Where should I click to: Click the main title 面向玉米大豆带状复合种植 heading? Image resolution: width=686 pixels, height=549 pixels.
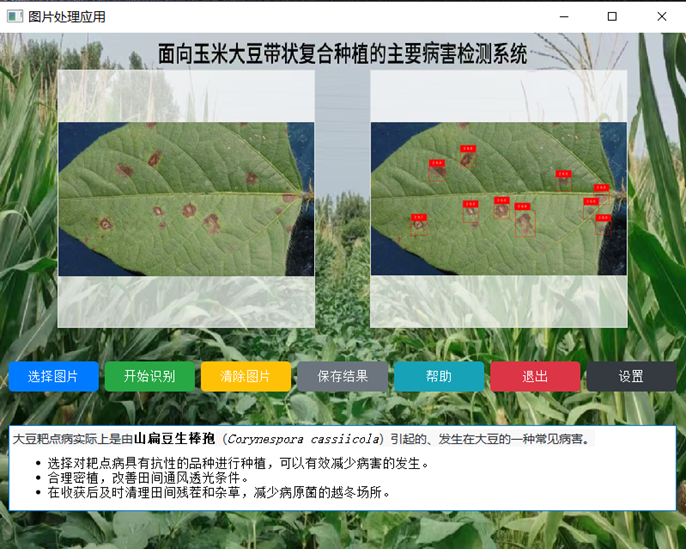pyautogui.click(x=343, y=54)
